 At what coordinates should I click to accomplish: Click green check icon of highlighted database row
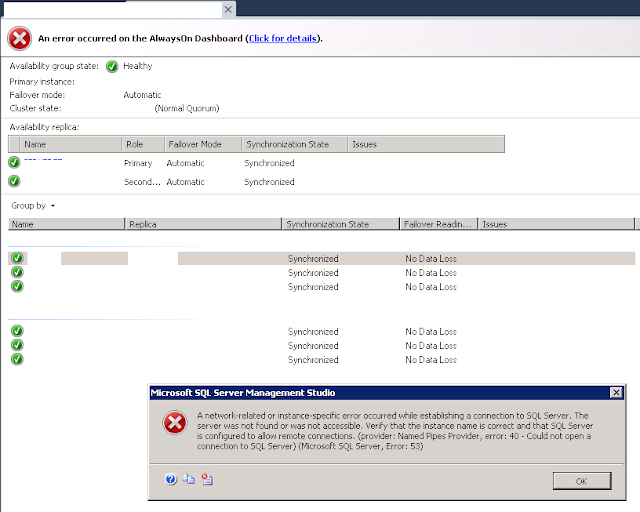coord(17,258)
